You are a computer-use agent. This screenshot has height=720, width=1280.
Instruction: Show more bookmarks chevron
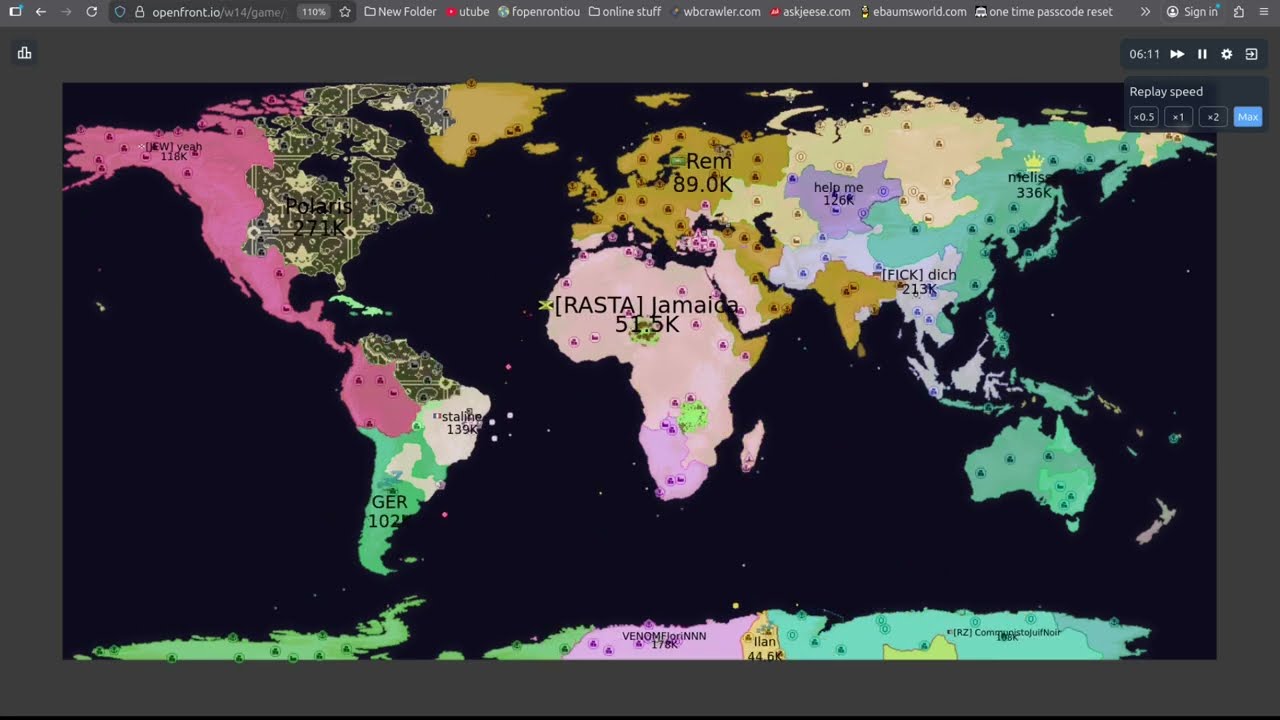coord(1145,12)
